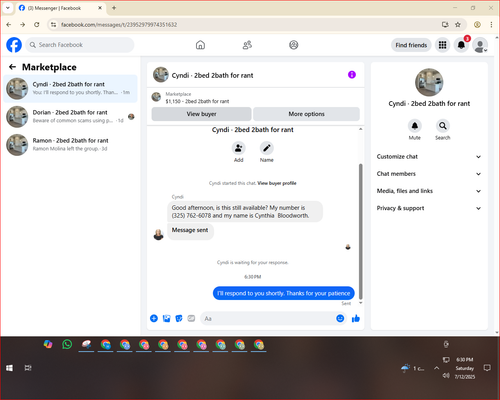Click the message text field Aa
Screen dimensions: 500x400
[267, 319]
